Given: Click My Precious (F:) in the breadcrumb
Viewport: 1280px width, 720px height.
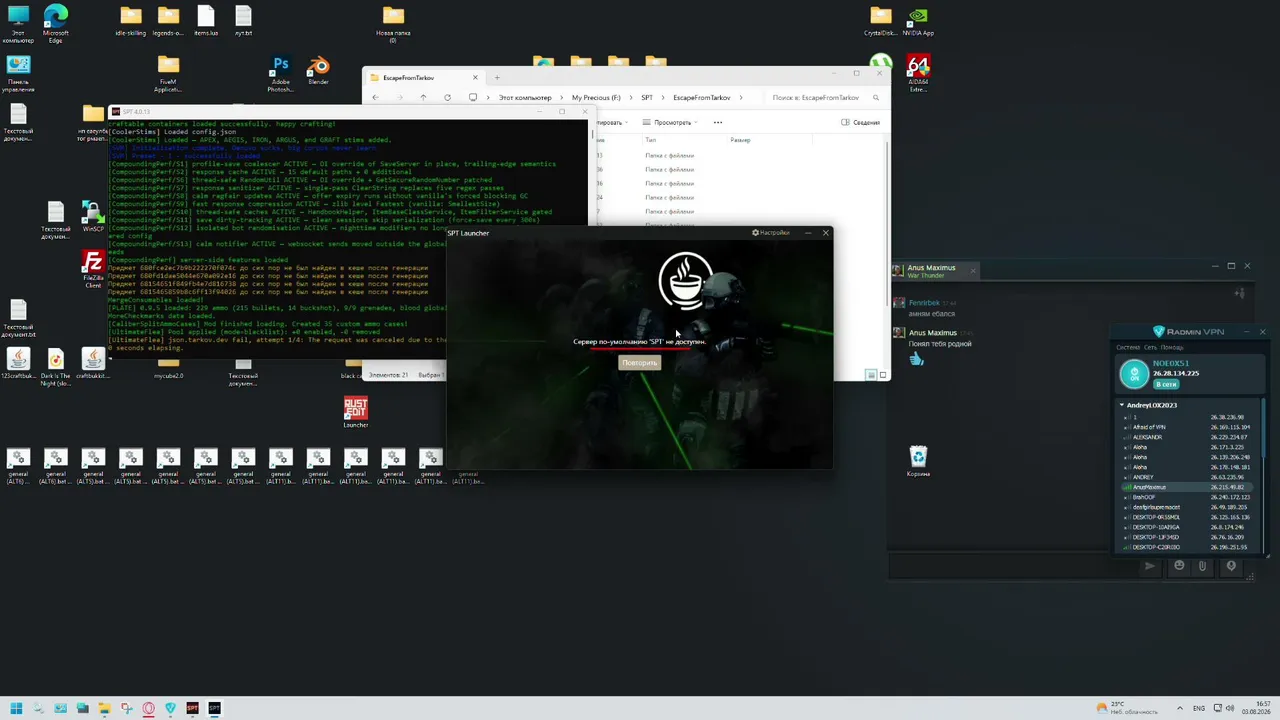Looking at the screenshot, I should tap(596, 98).
